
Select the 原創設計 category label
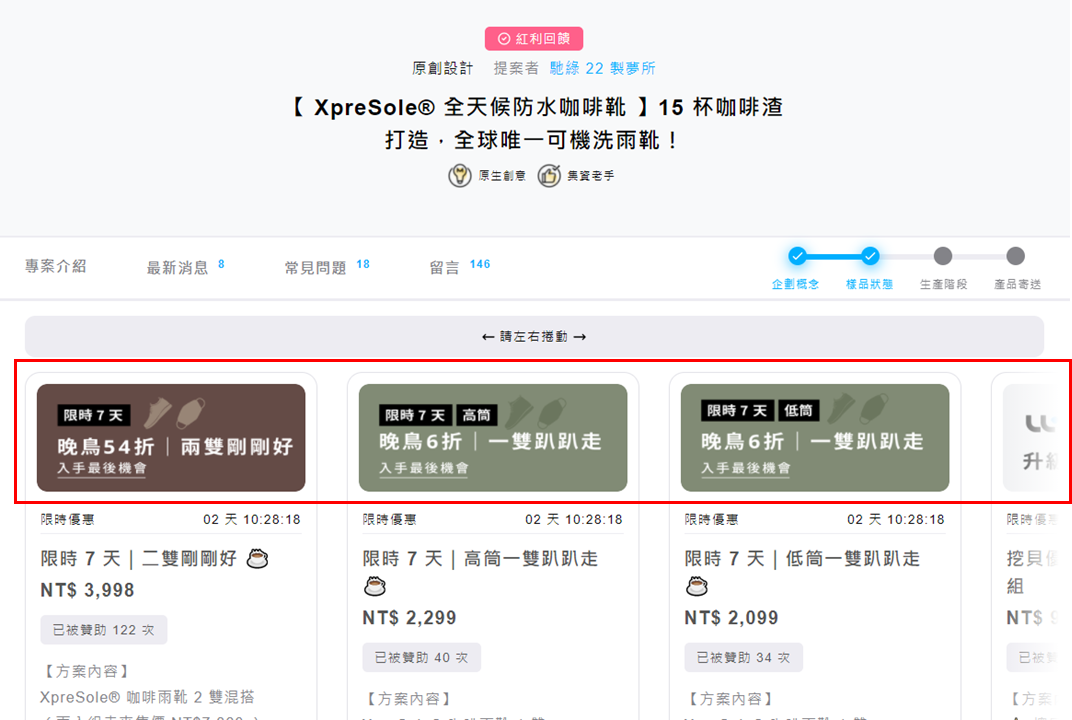(442, 68)
